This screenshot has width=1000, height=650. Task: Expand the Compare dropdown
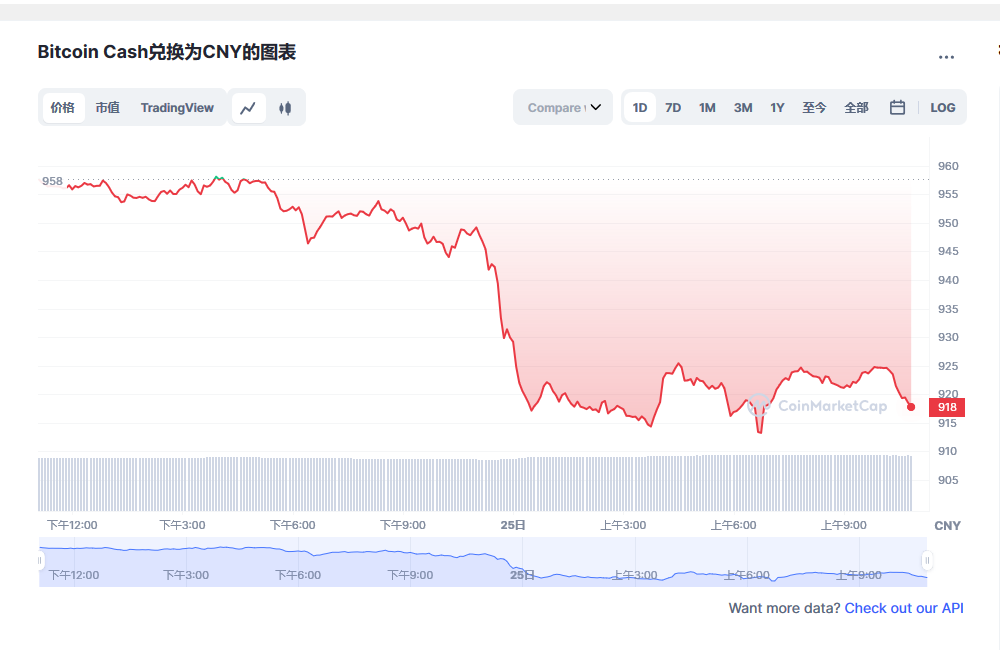click(563, 107)
